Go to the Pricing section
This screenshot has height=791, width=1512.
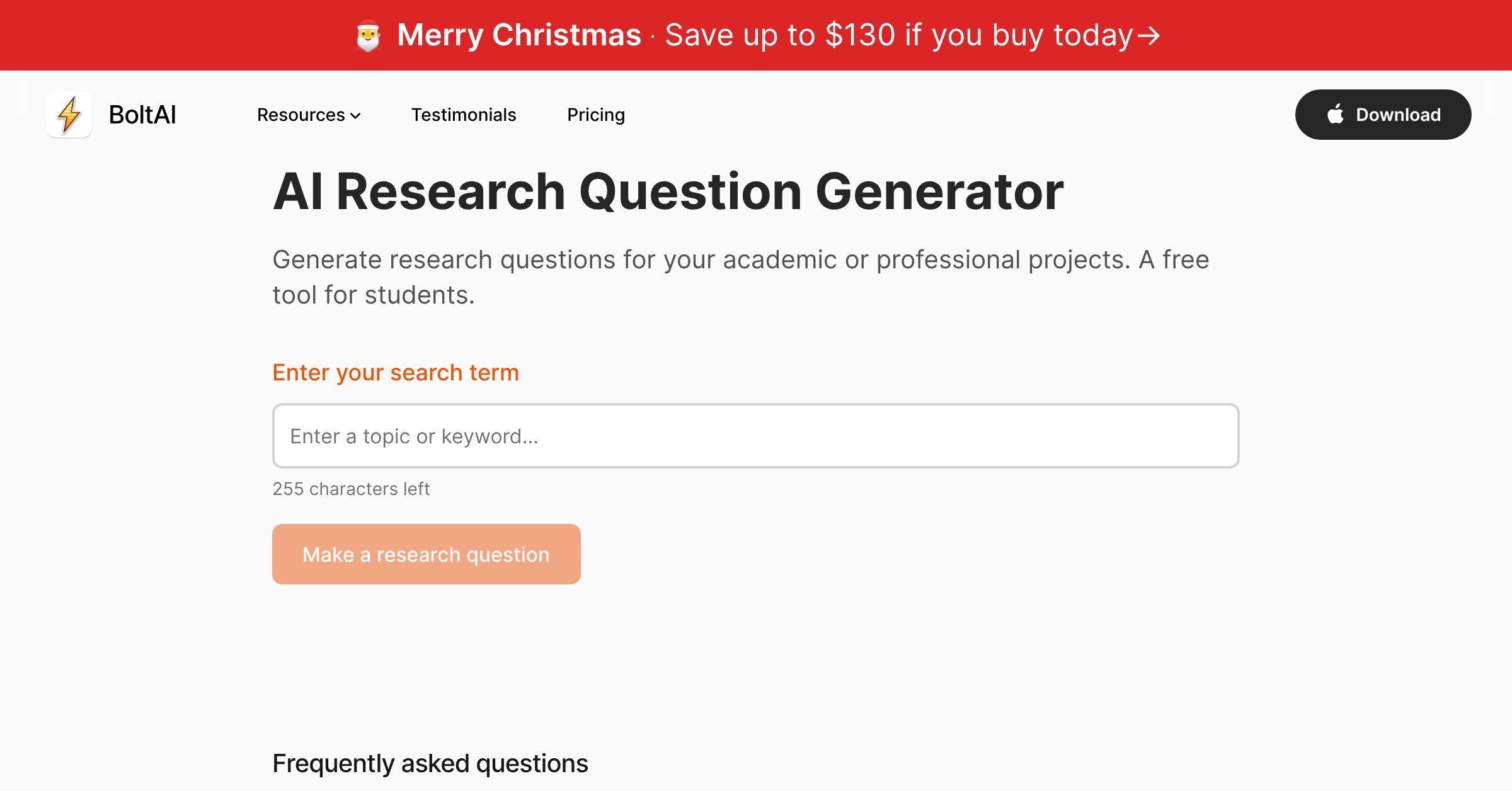click(x=596, y=115)
